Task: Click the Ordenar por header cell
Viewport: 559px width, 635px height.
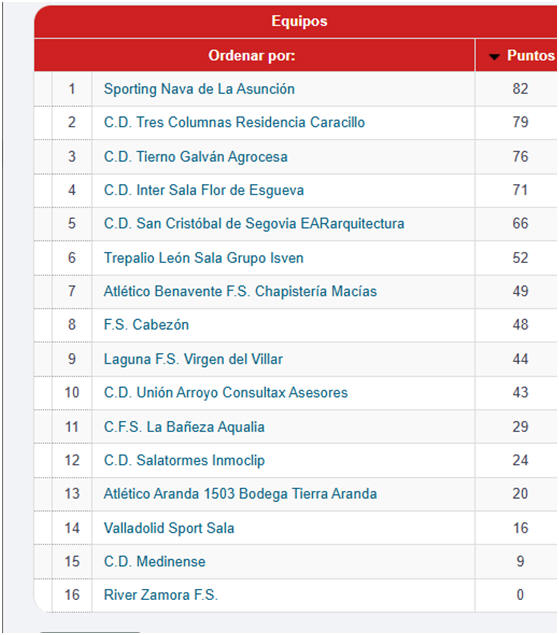Action: click(254, 55)
